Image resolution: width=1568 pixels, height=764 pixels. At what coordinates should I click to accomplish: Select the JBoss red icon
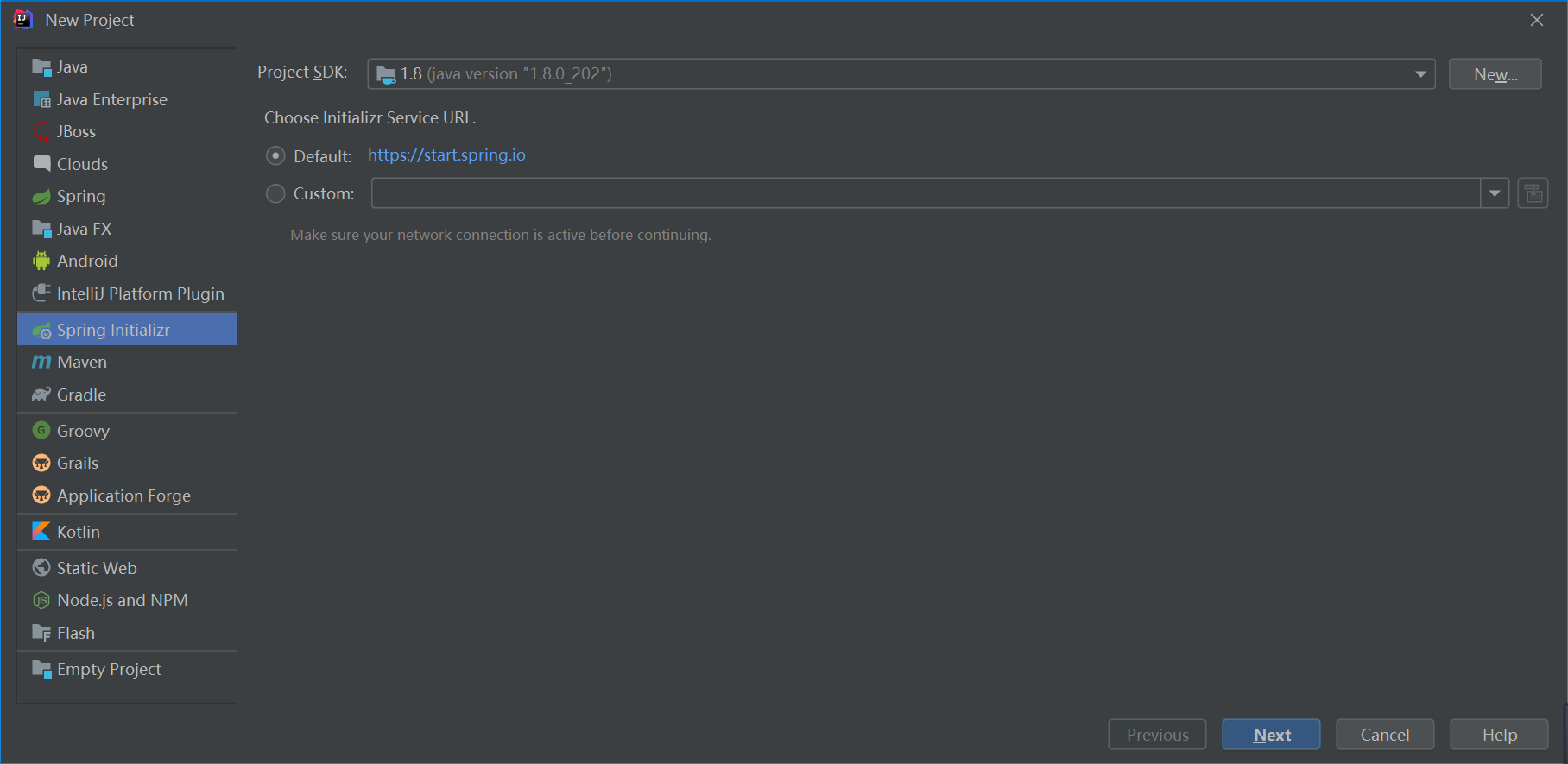pyautogui.click(x=41, y=131)
